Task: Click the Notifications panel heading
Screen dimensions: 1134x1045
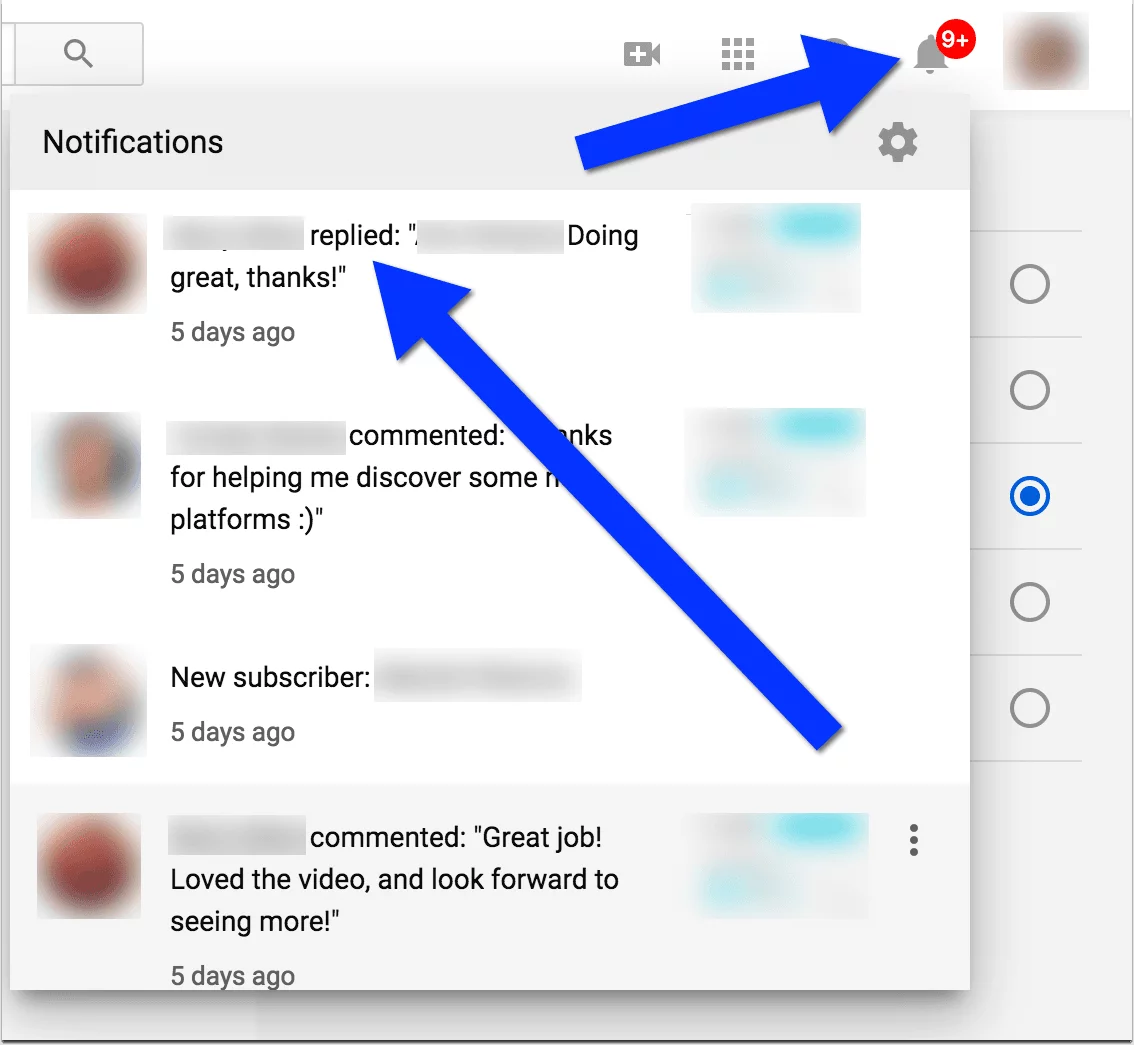Action: pos(133,142)
